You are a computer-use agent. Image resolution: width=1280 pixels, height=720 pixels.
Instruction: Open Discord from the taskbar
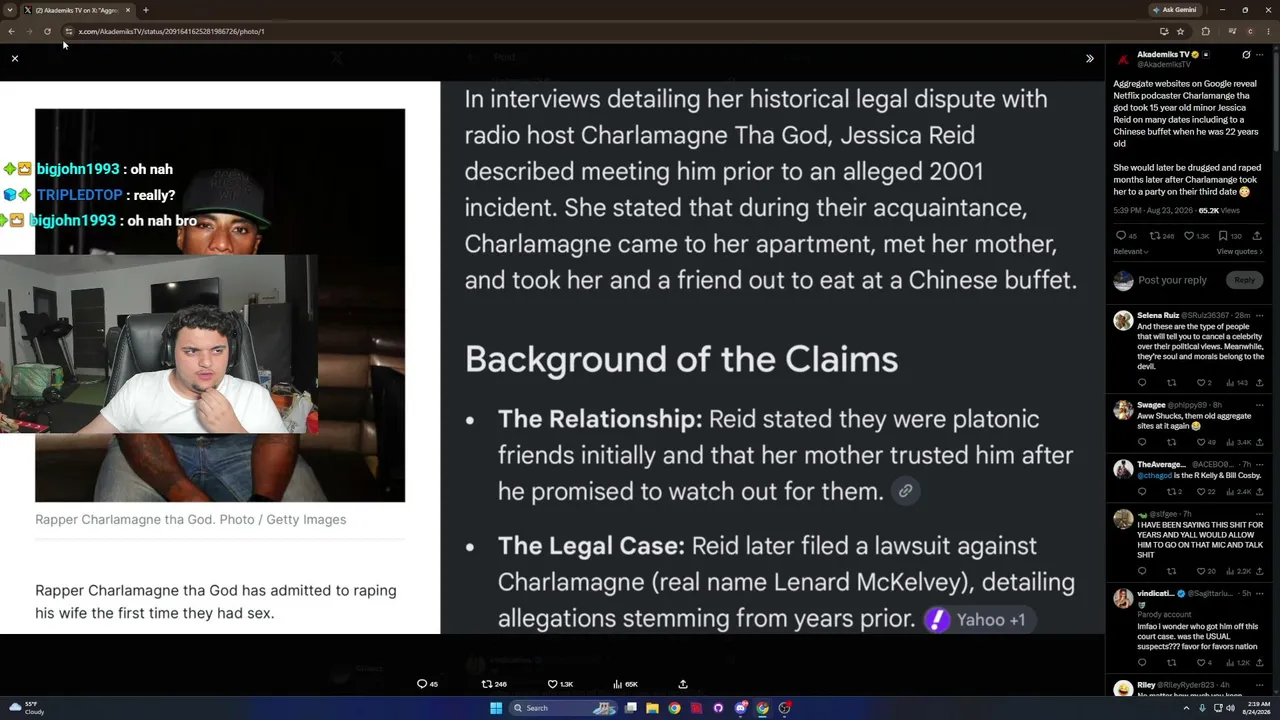coord(741,708)
